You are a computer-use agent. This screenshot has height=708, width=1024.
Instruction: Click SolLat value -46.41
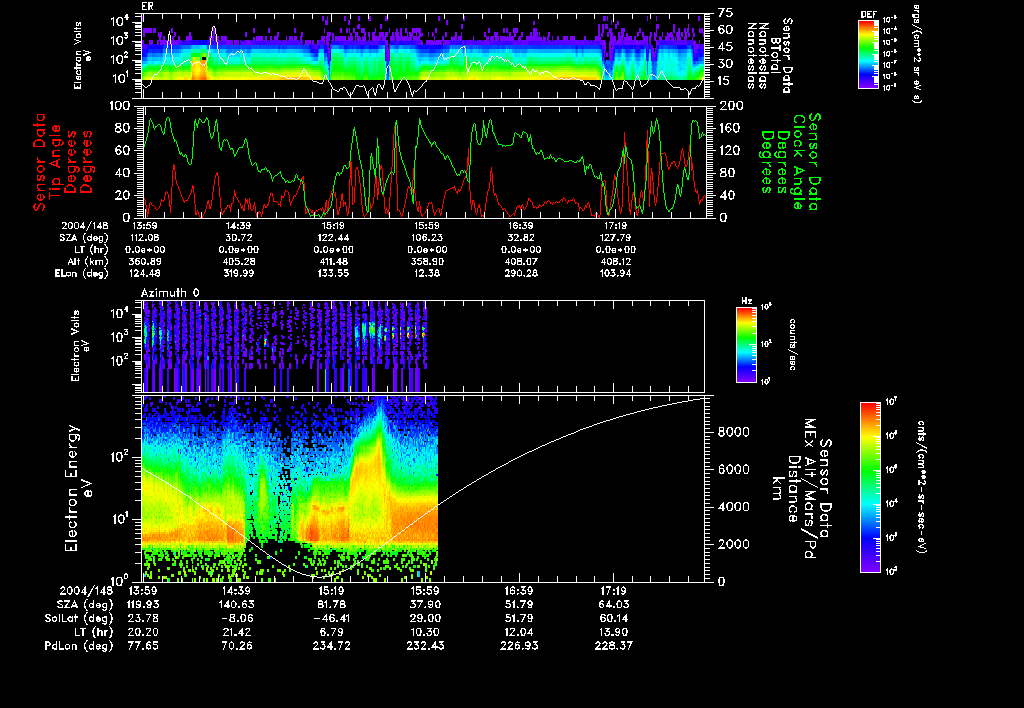[331, 618]
